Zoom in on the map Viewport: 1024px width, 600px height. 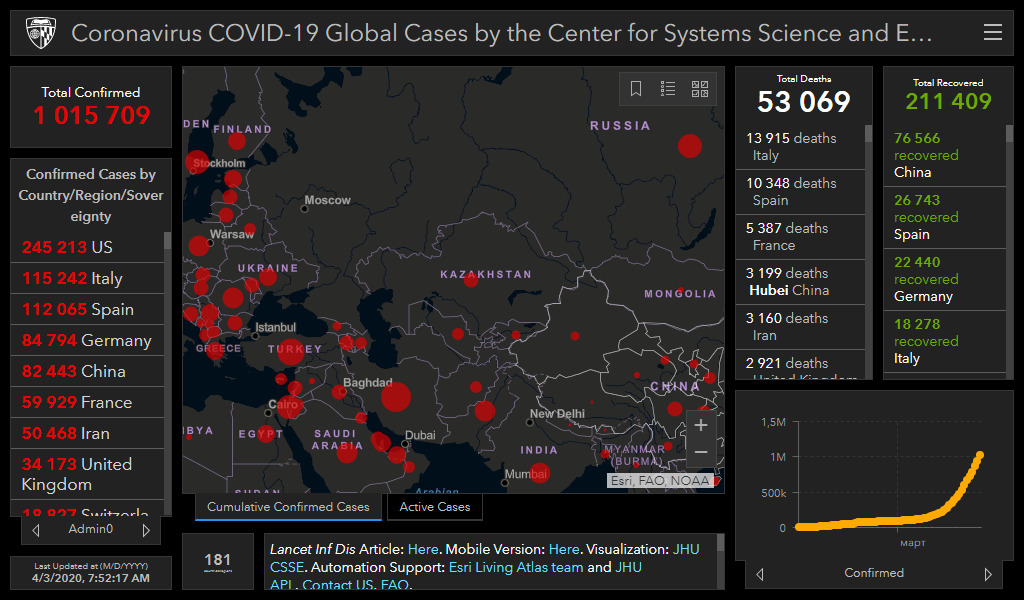[x=701, y=425]
